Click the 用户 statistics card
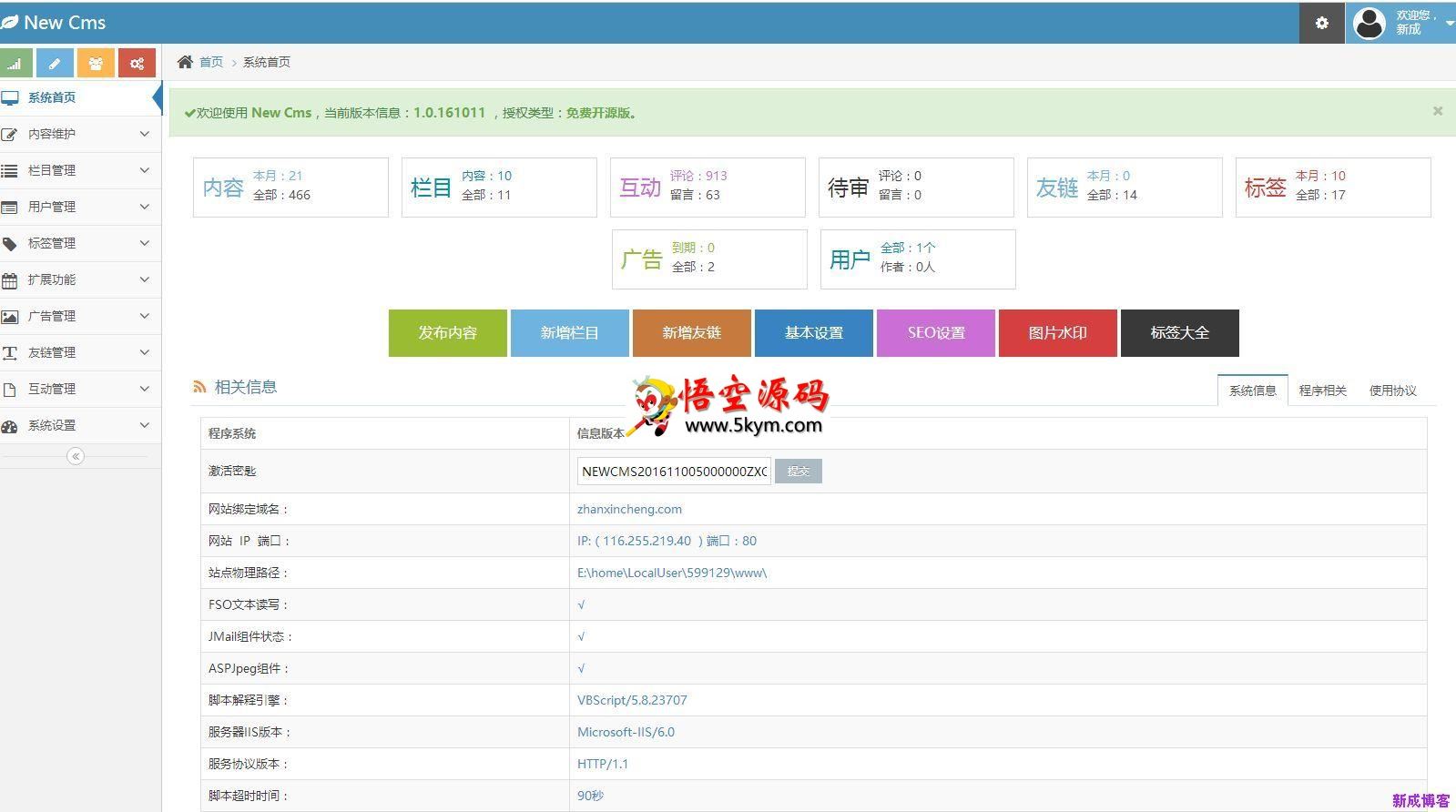 coord(918,259)
